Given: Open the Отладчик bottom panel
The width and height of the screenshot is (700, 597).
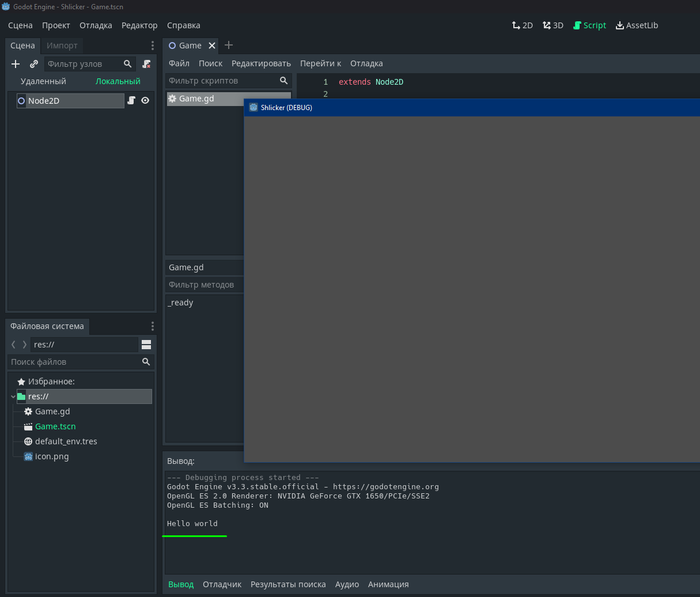Looking at the screenshot, I should tap(222, 584).
